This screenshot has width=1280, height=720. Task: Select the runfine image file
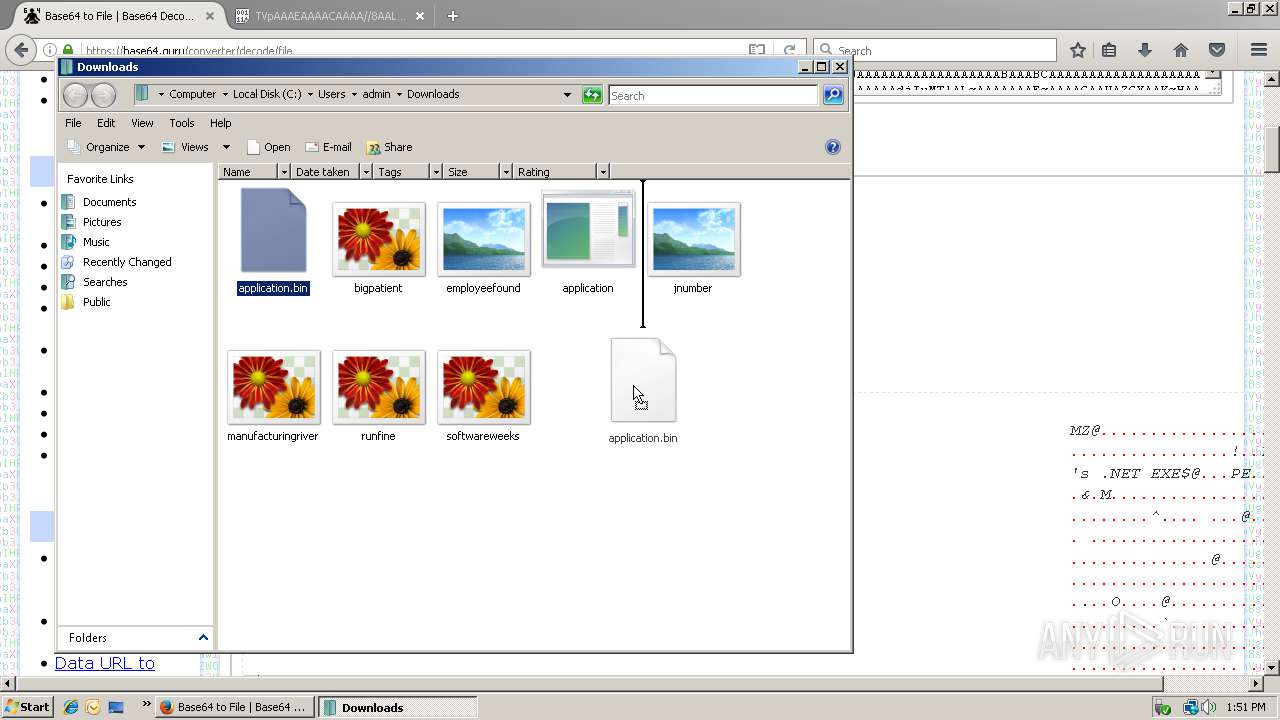pyautogui.click(x=379, y=387)
